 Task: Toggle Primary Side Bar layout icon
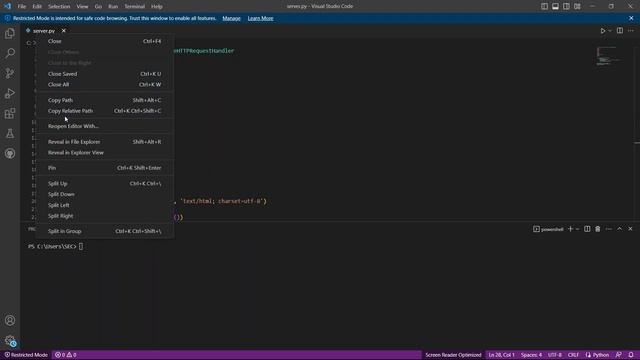coord(544,6)
